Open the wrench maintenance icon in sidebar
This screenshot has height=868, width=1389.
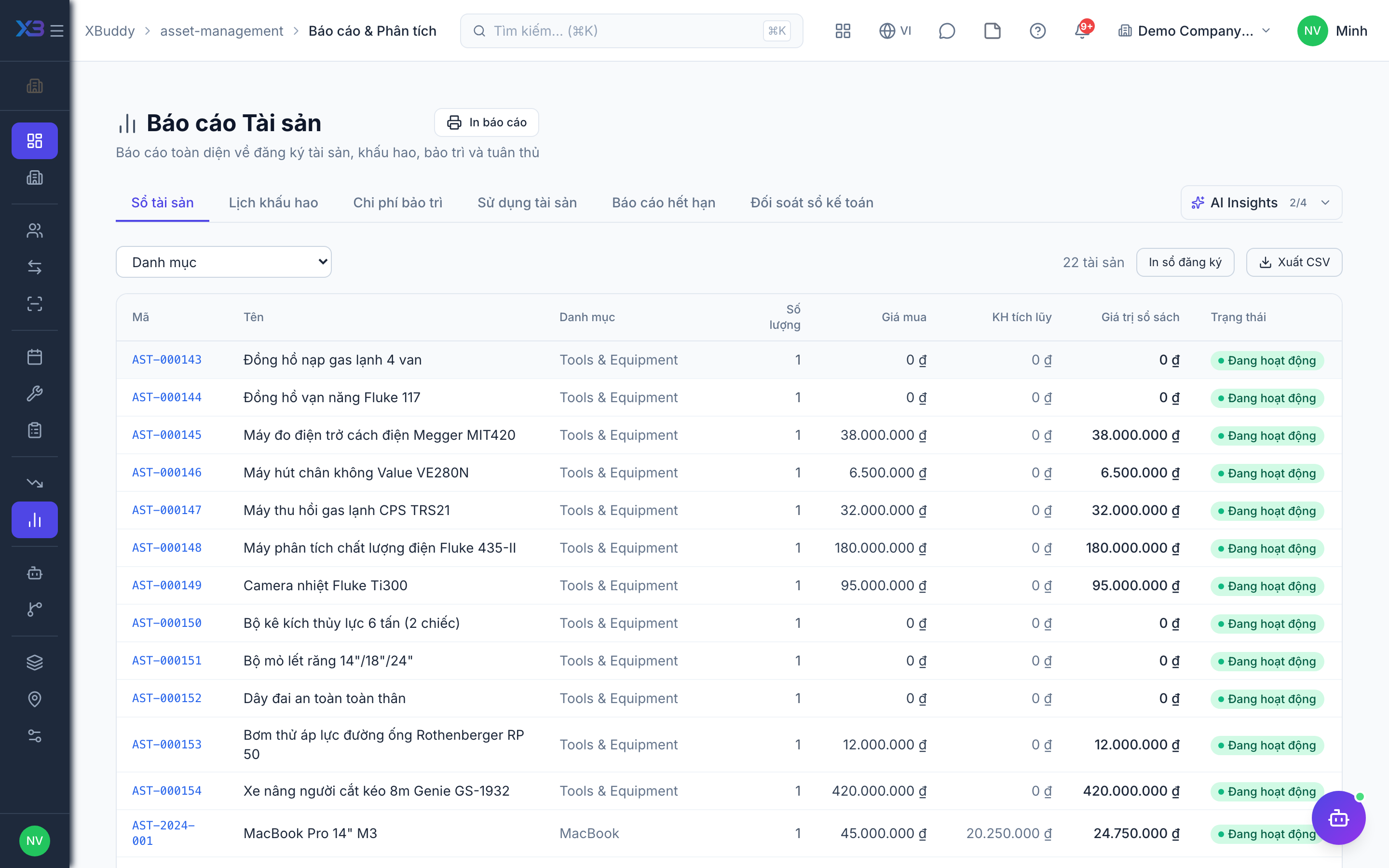(34, 394)
